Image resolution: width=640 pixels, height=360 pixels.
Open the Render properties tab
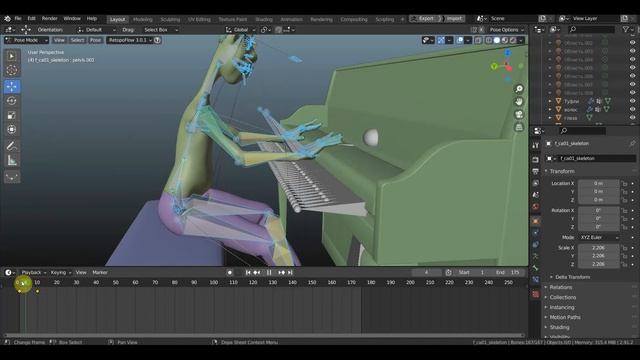point(536,160)
